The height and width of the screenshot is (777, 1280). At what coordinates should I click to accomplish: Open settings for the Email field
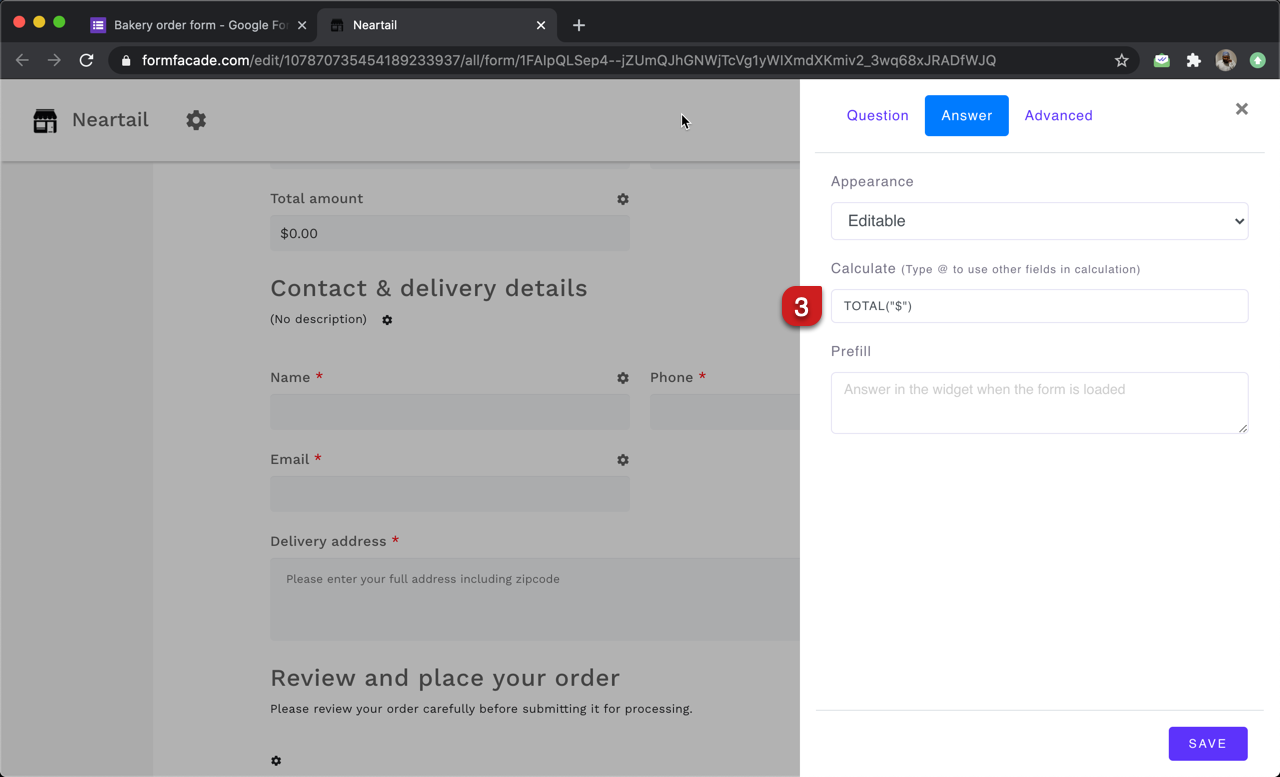tap(622, 460)
